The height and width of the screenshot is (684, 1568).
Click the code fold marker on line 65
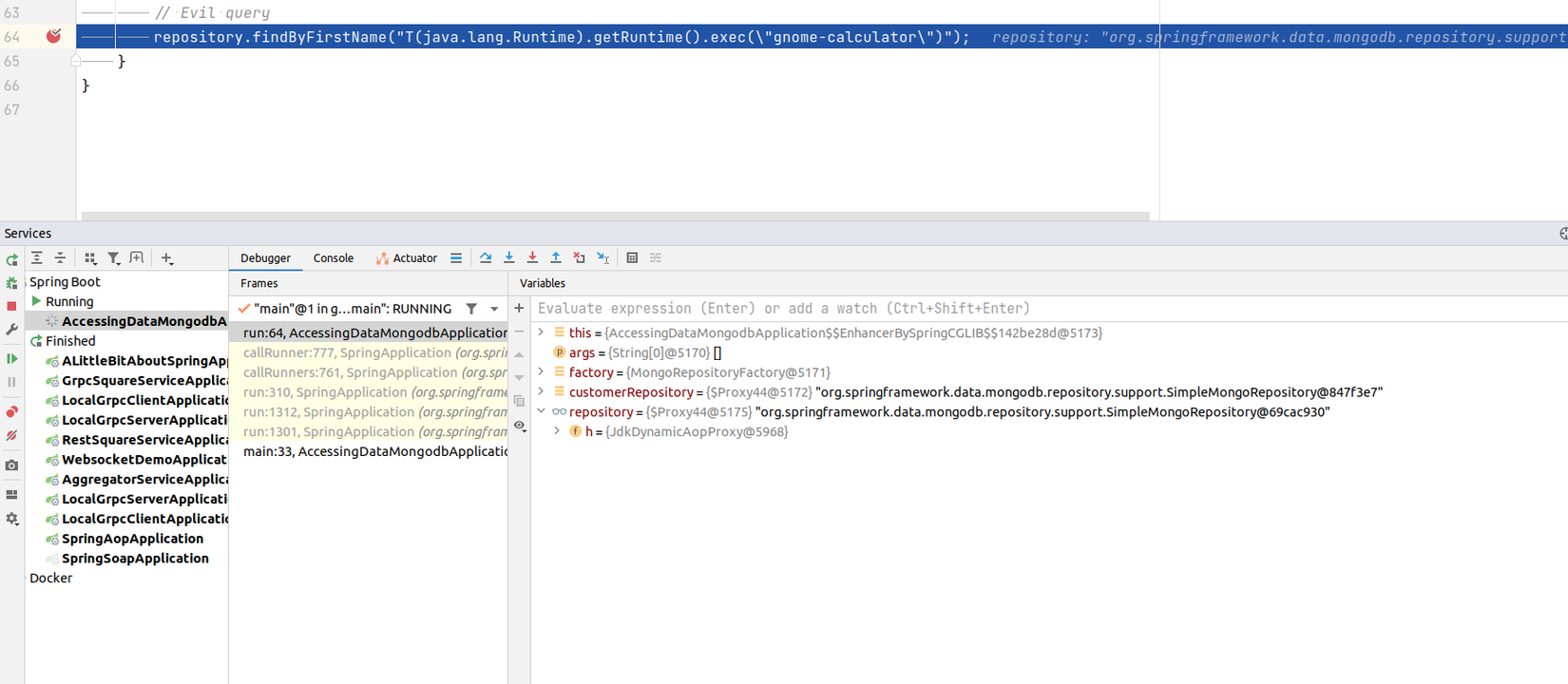tap(76, 60)
